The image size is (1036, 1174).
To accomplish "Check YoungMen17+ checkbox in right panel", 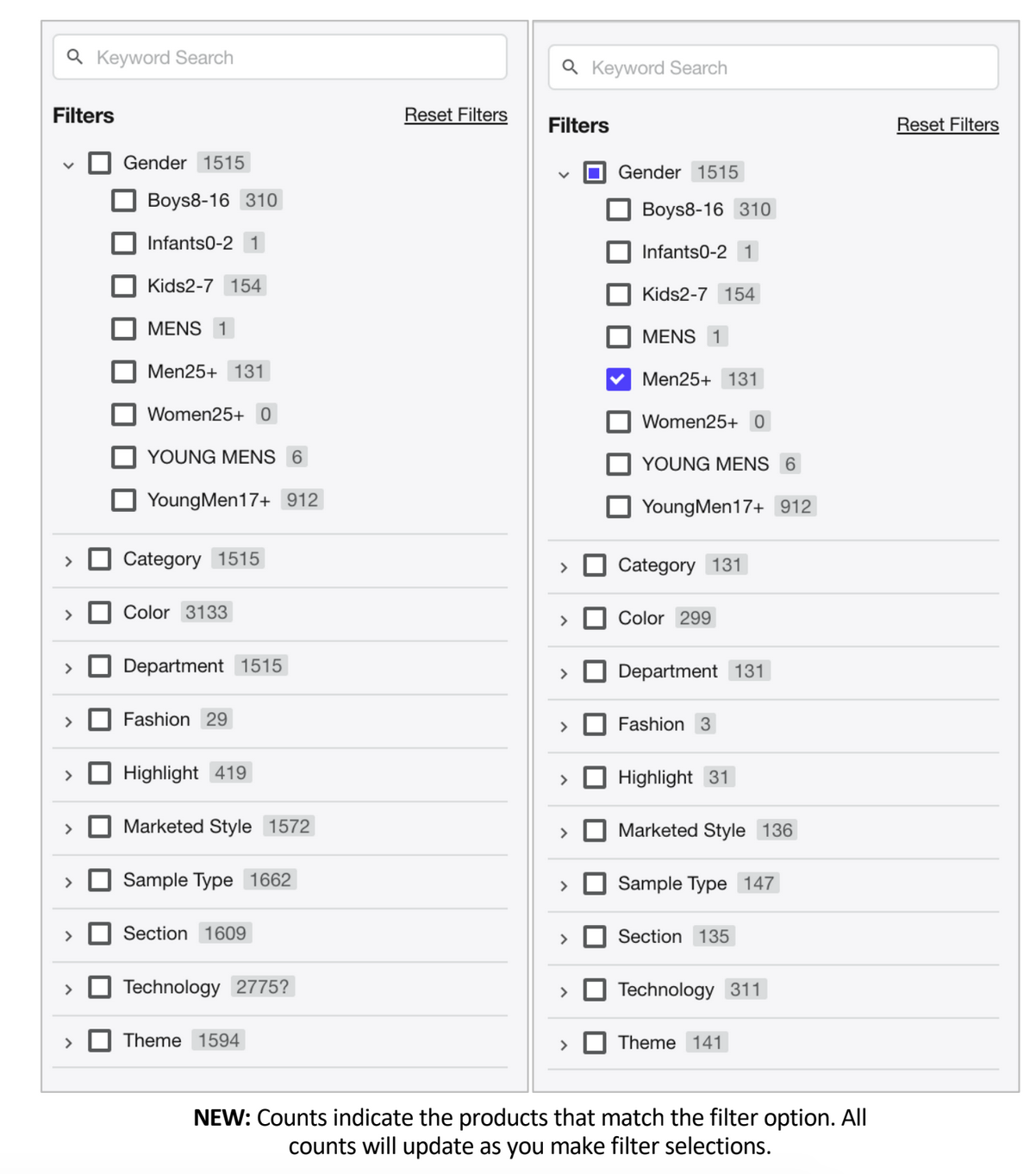I will click(618, 507).
